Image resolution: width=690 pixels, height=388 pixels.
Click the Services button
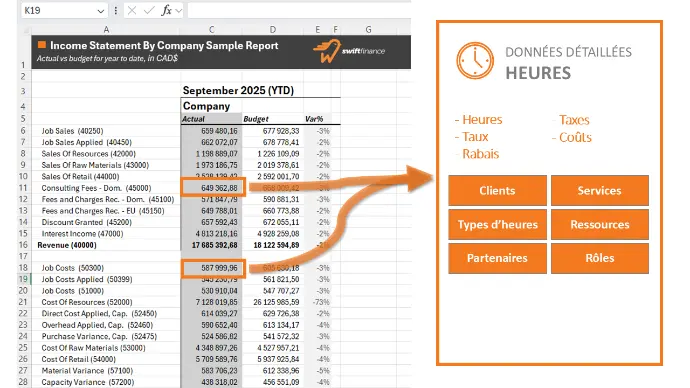(599, 190)
